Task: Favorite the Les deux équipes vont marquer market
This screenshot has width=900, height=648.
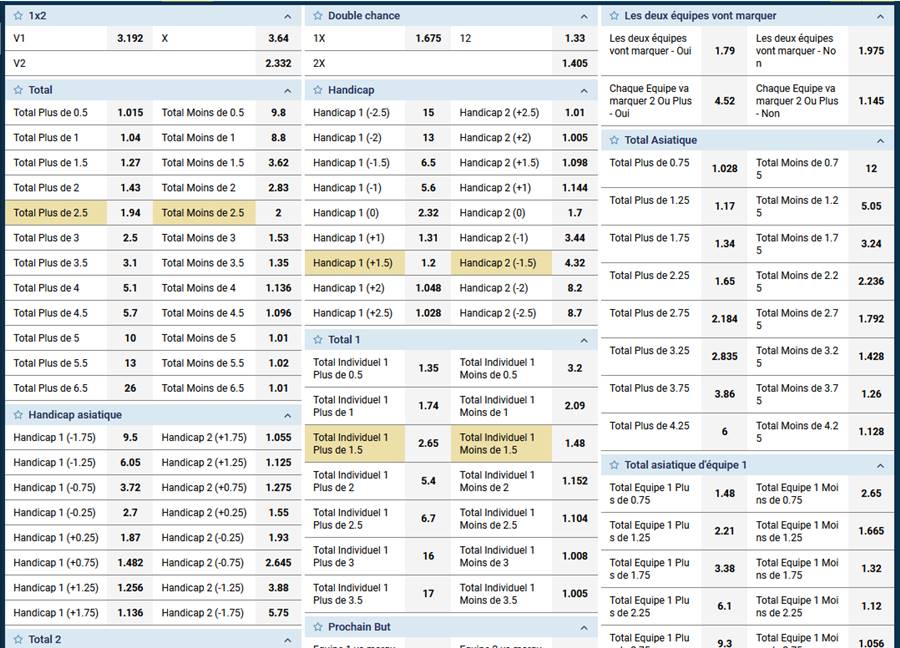Action: tap(615, 16)
